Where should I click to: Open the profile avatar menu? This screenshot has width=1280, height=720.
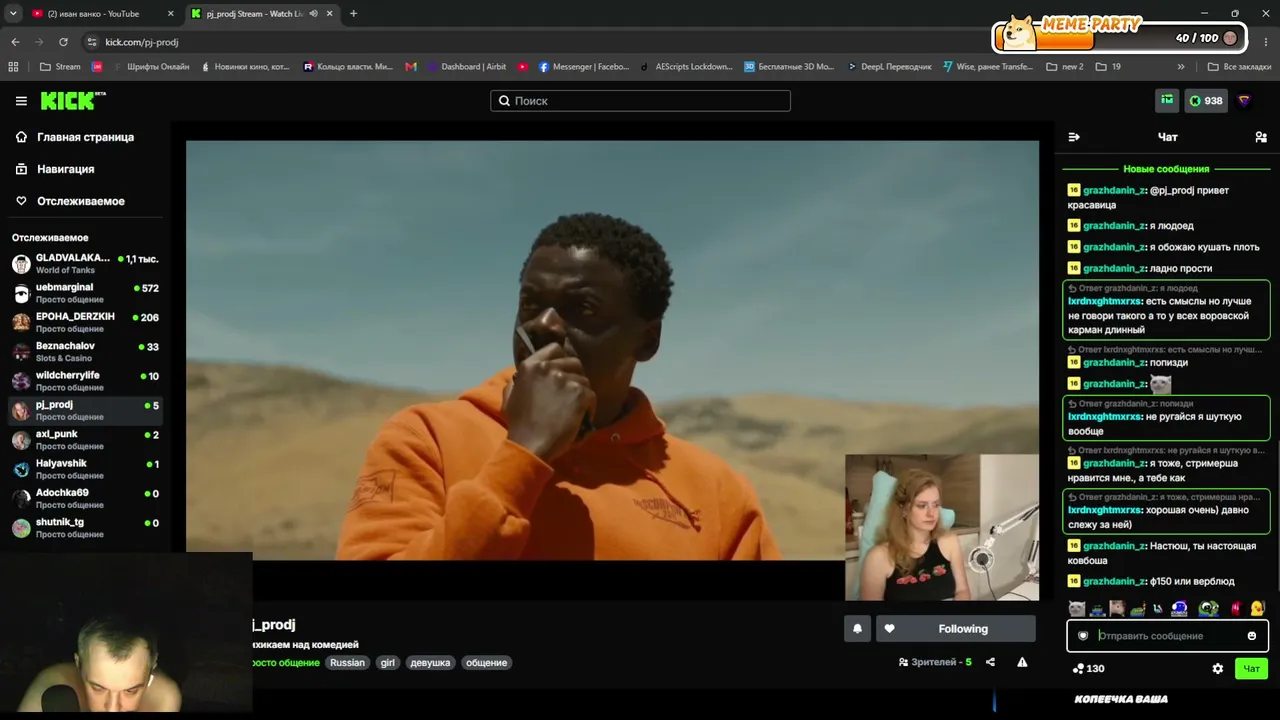tap(1245, 100)
